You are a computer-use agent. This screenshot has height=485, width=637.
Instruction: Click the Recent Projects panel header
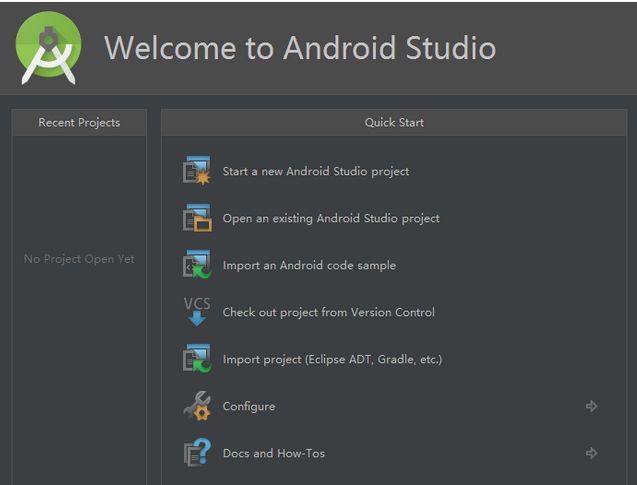coord(79,122)
